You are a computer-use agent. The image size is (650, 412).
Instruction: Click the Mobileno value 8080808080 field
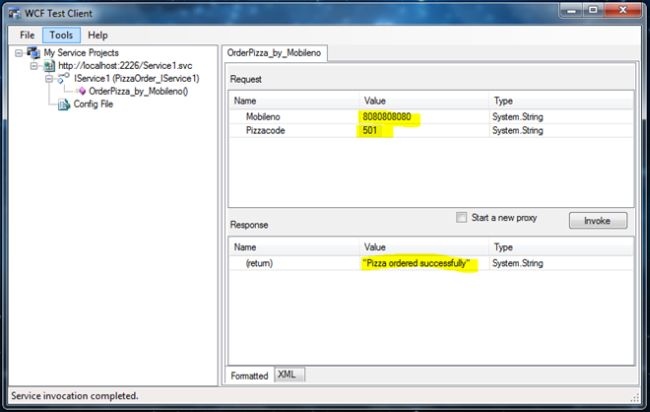[x=423, y=117]
